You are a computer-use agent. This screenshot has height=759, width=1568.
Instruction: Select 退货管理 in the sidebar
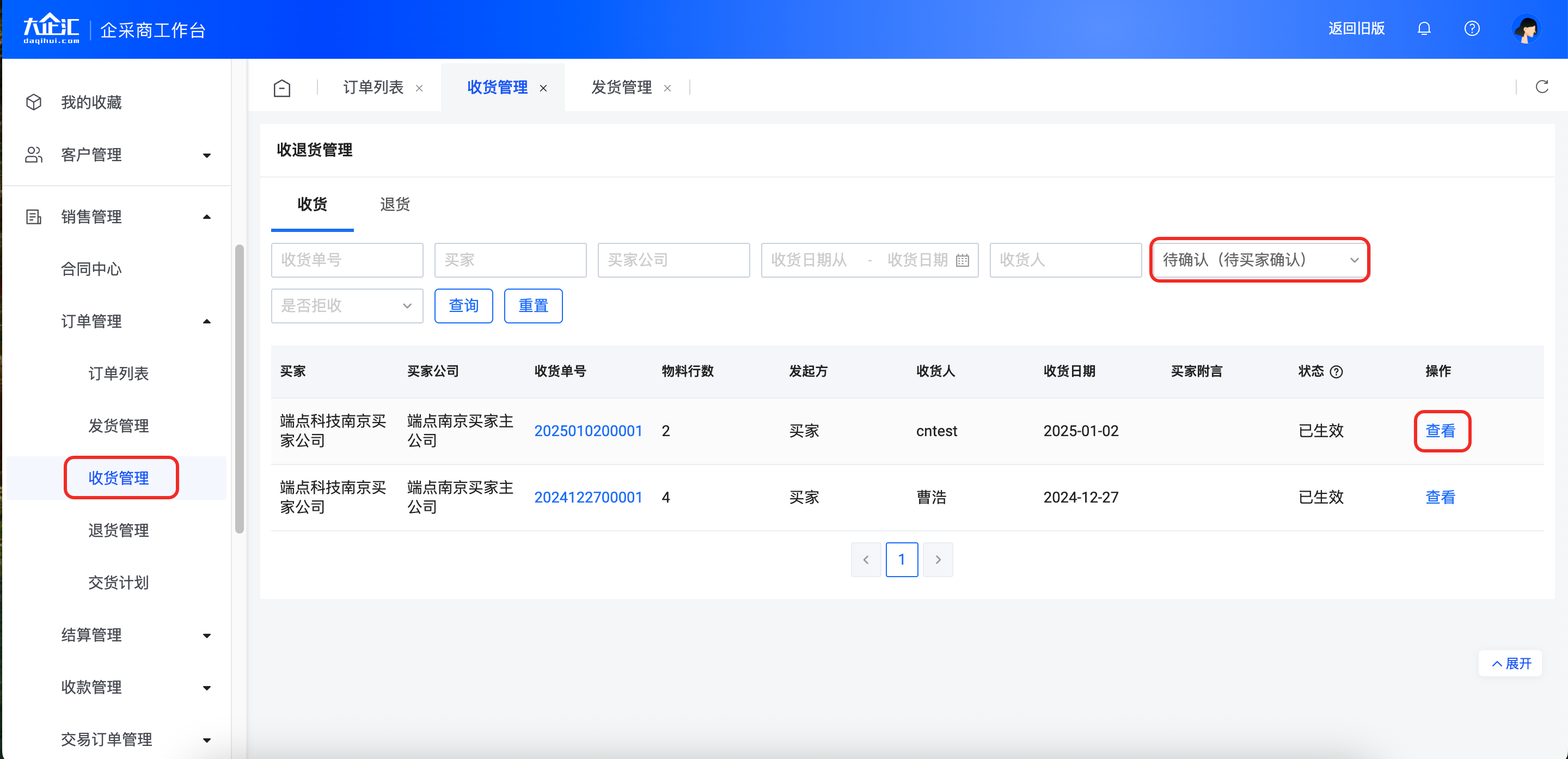(119, 530)
